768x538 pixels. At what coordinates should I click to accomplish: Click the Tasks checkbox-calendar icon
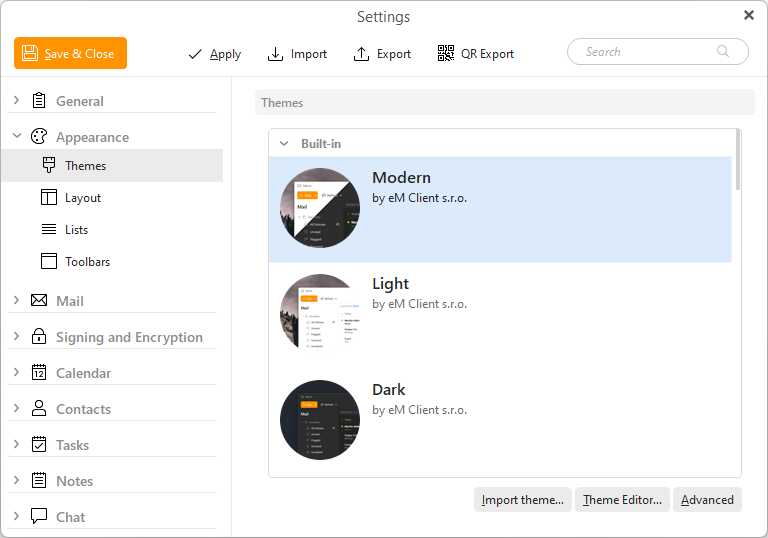click(x=39, y=444)
